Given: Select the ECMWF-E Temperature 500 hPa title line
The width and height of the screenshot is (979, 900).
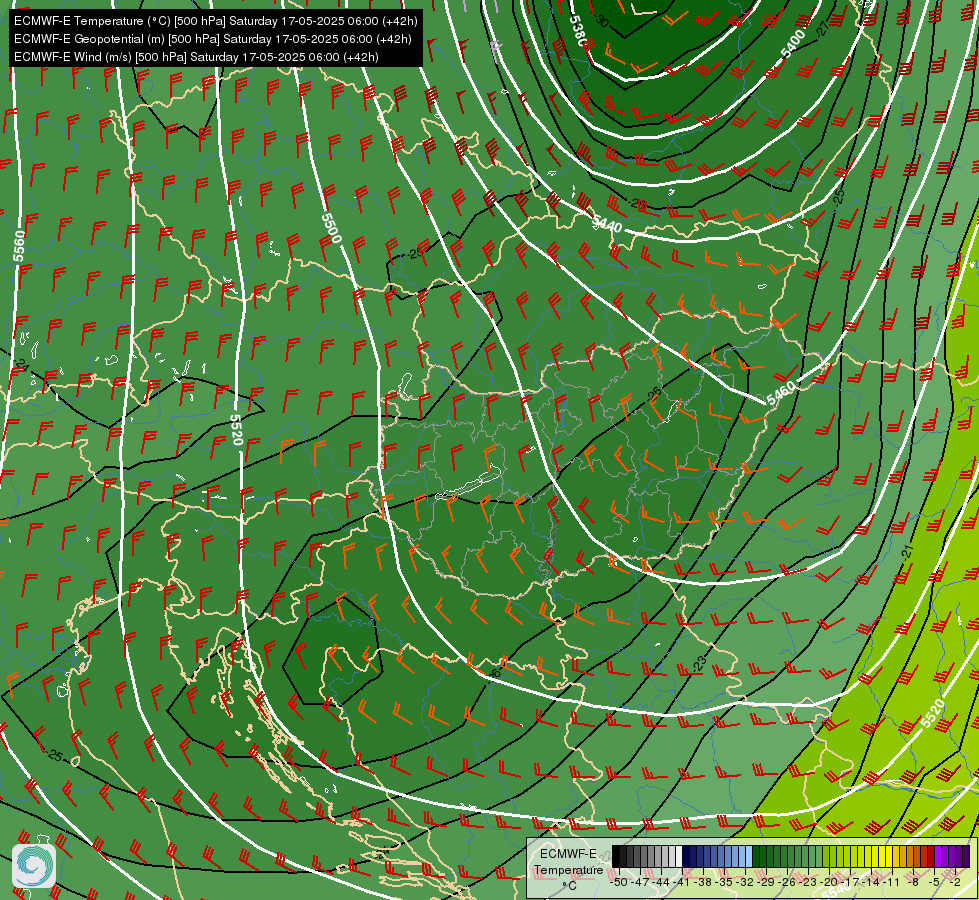Looking at the screenshot, I should [x=215, y=21].
